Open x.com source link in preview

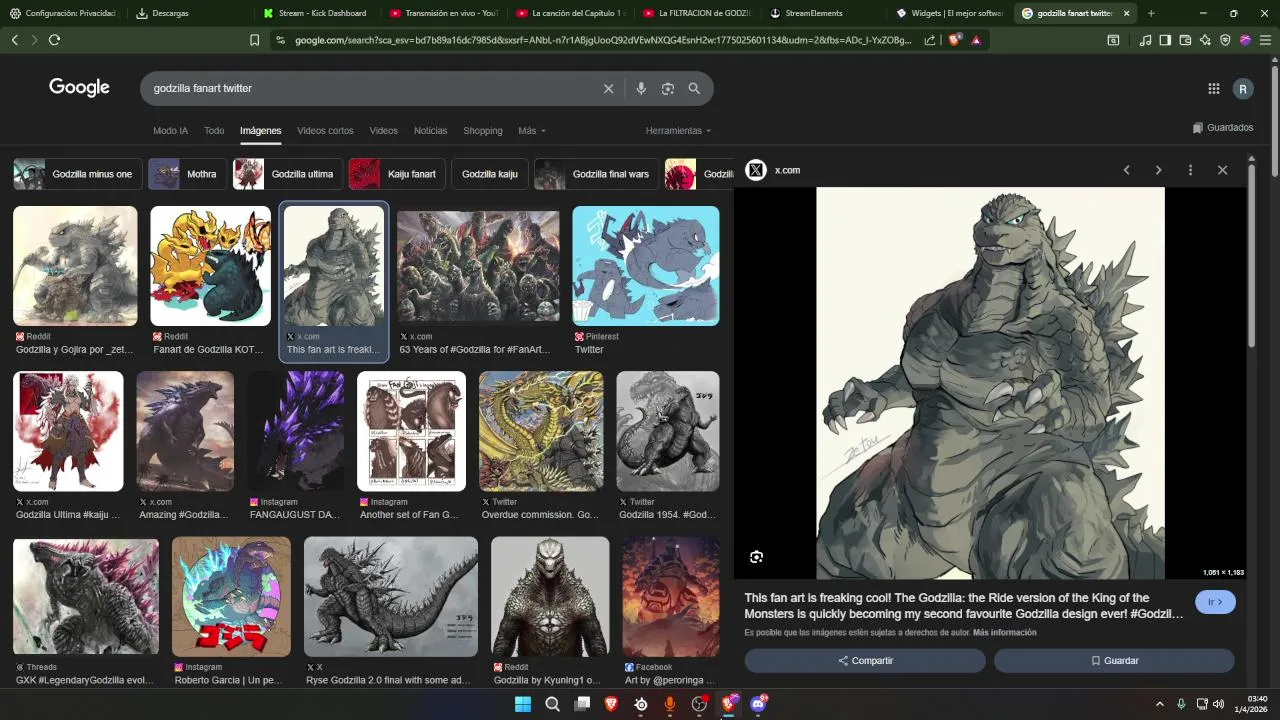pos(787,170)
